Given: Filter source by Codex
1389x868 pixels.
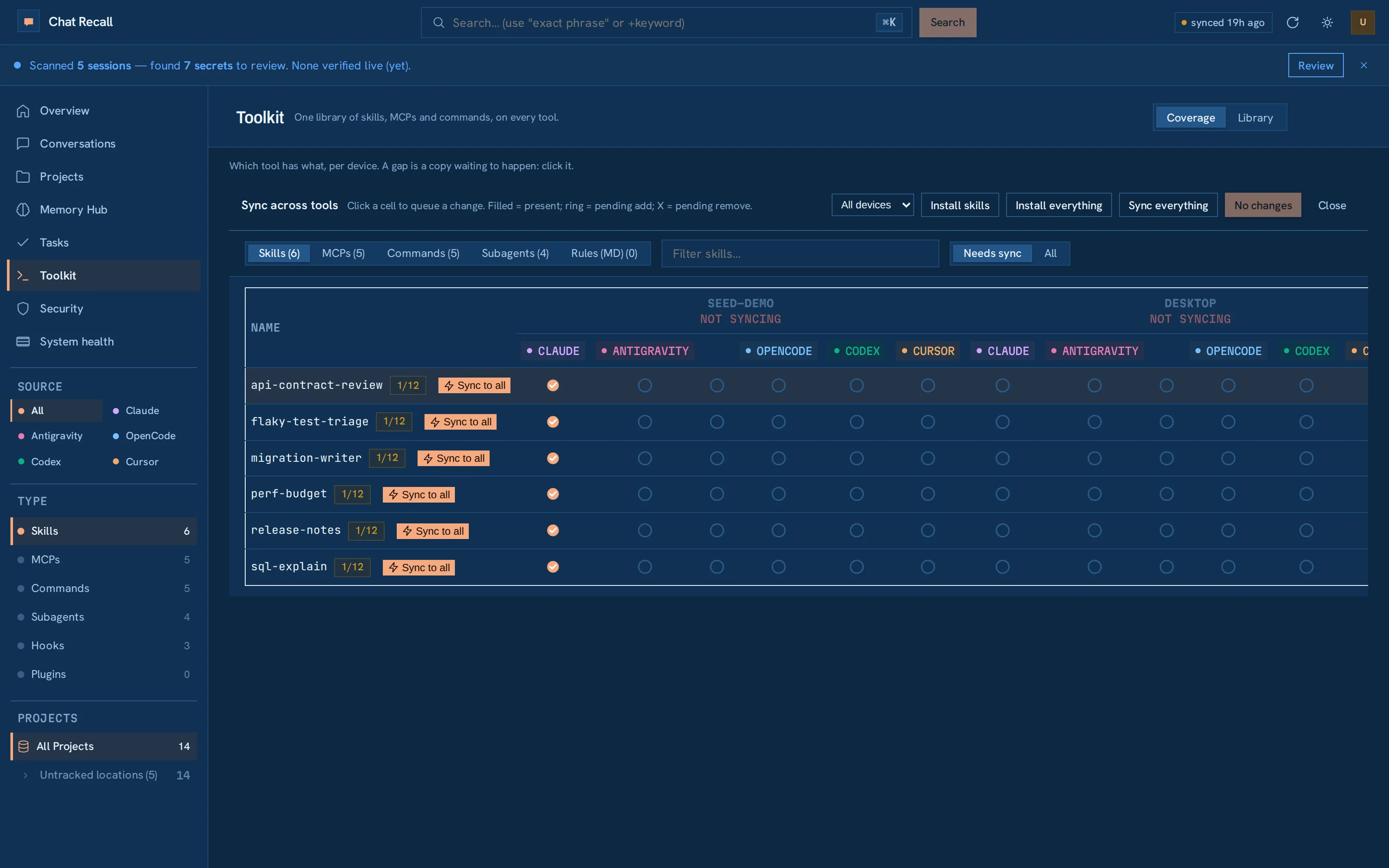Looking at the screenshot, I should 57,461.
